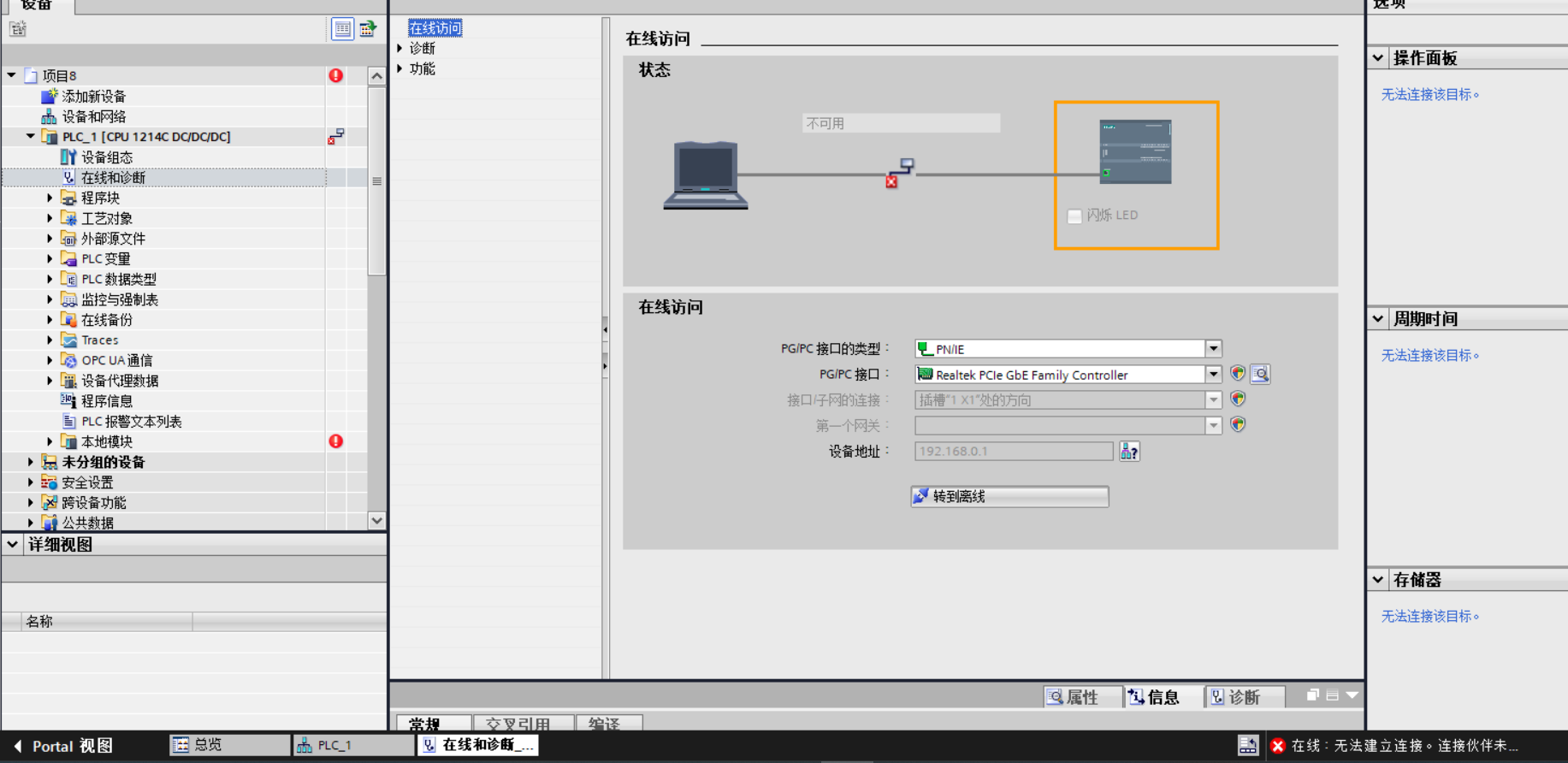Viewport: 1568px width, 763px height.
Task: Switch to Portal 视图
Action: click(x=63, y=746)
